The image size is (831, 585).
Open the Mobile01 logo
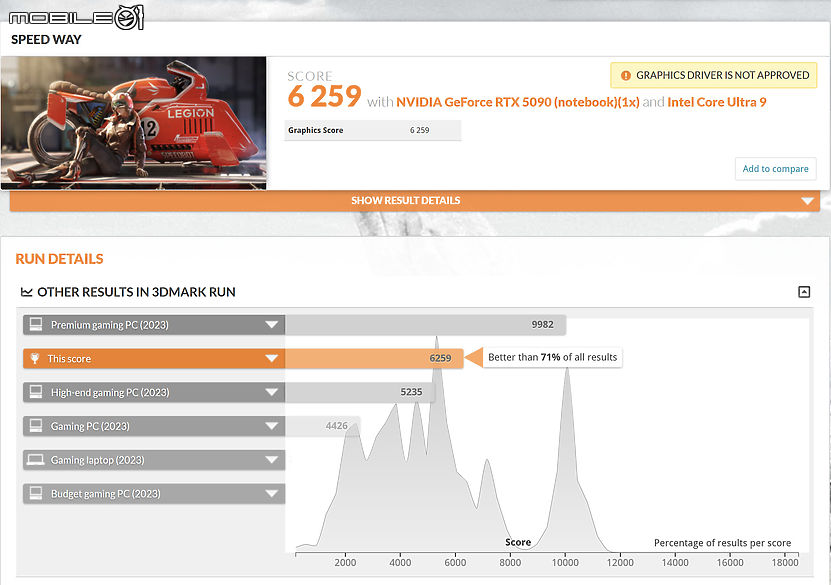[x=76, y=17]
